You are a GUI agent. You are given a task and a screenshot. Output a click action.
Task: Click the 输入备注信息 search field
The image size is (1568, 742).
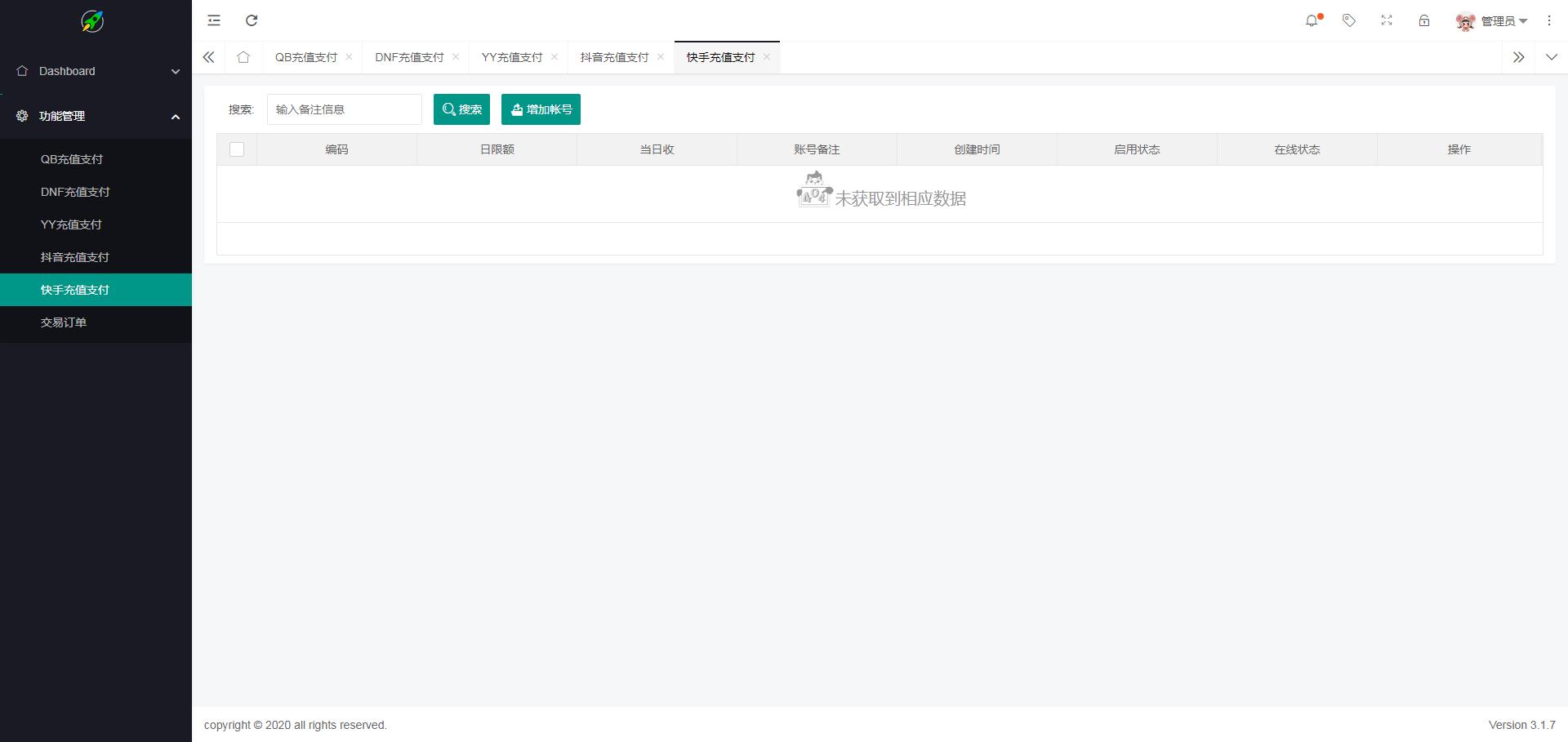coord(344,109)
